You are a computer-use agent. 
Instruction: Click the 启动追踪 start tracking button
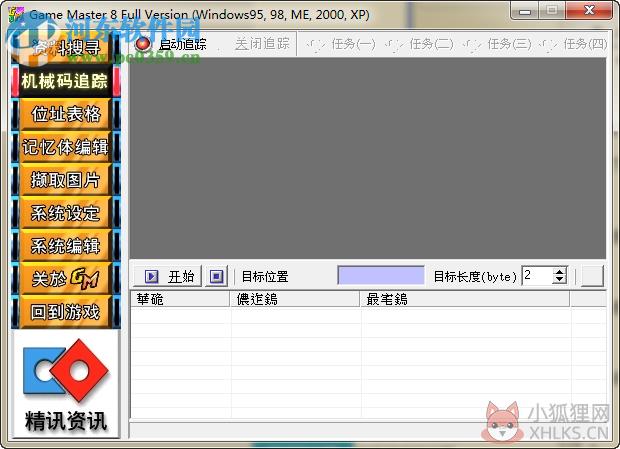(171, 44)
